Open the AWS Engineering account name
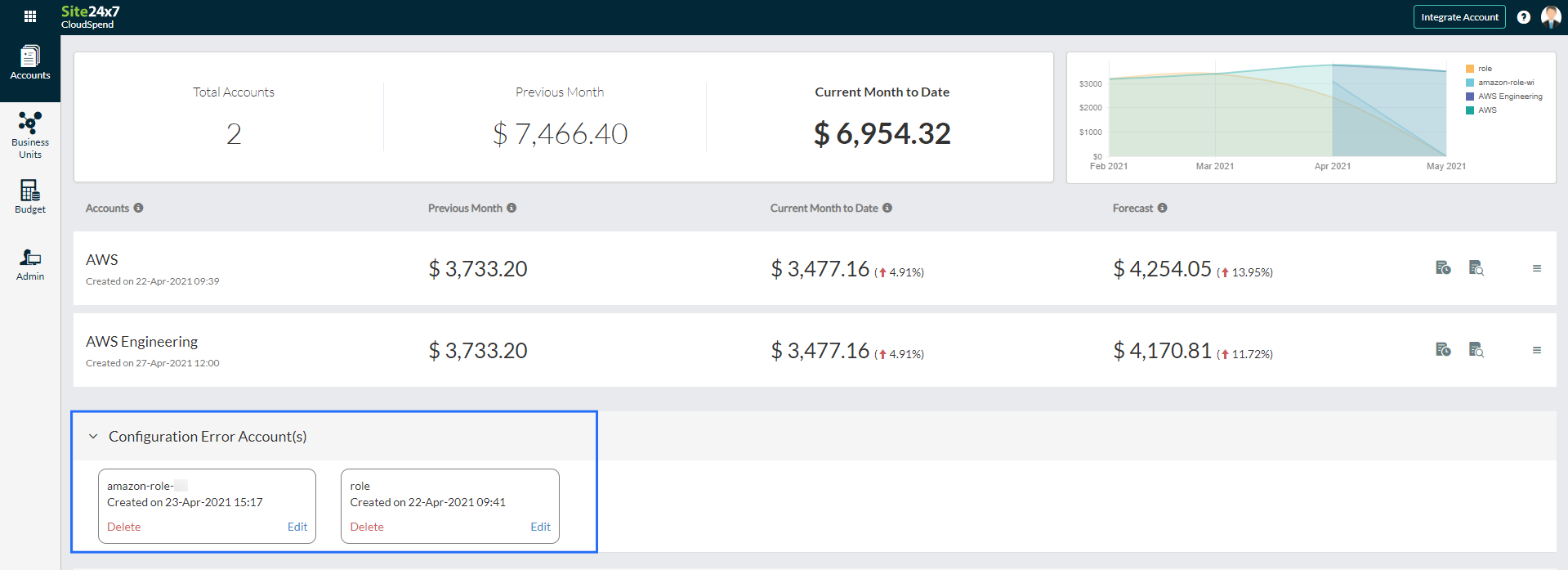Image resolution: width=1568 pixels, height=570 pixels. [x=141, y=342]
